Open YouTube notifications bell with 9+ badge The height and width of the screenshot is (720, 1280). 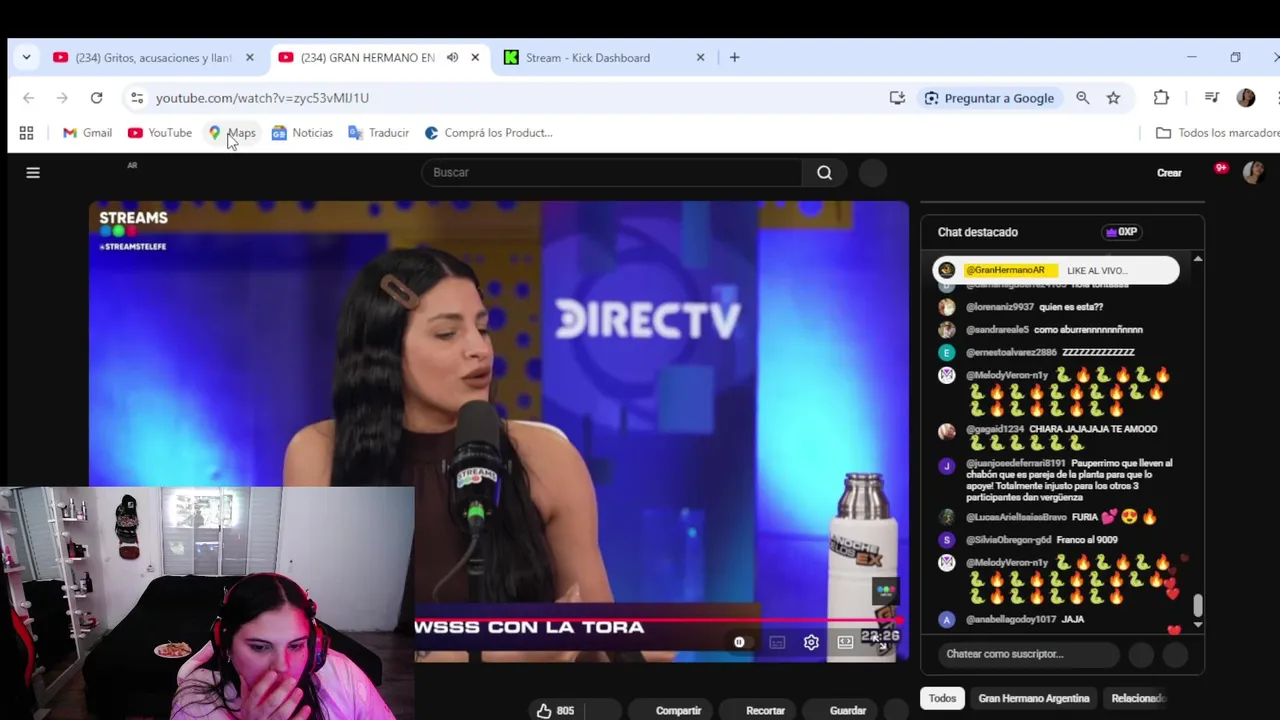tap(1219, 171)
